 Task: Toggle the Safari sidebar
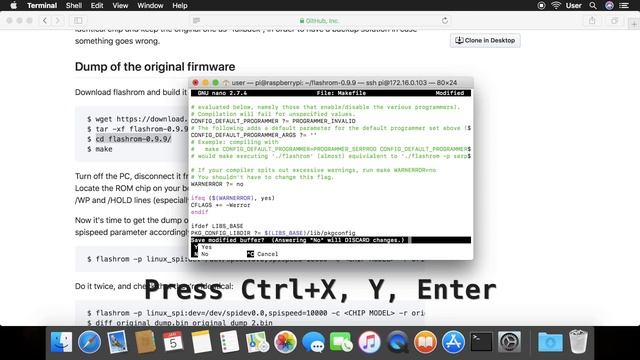point(78,20)
